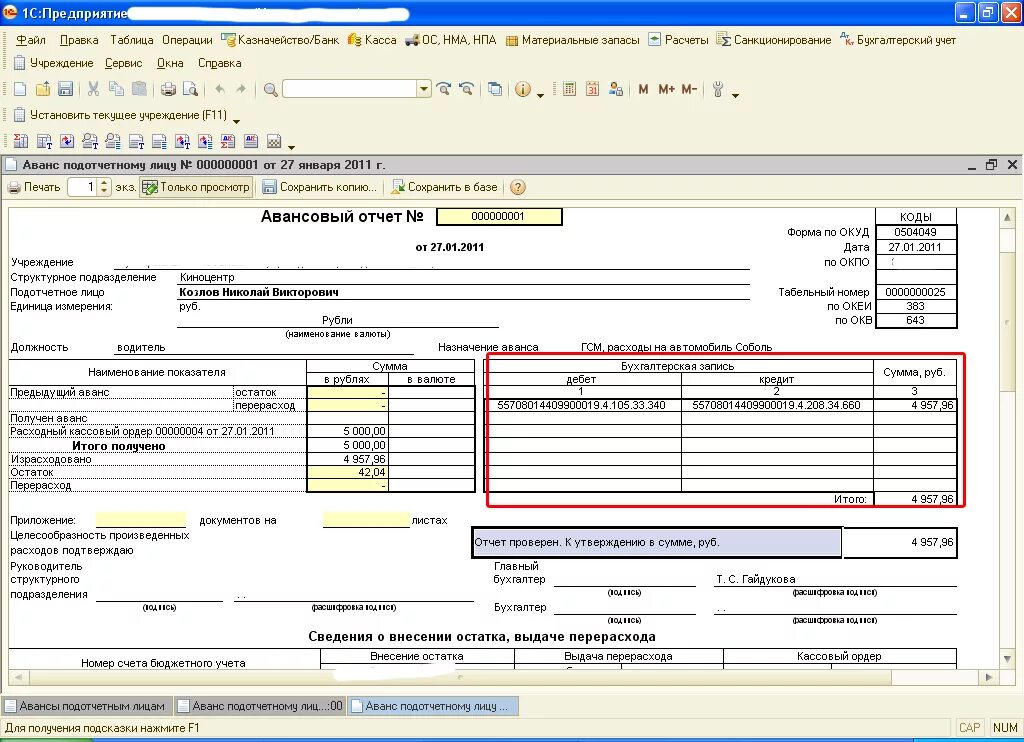Screen dimensions: 1024x742
Task: Save using the floppy disk icon
Action: [x=65, y=89]
